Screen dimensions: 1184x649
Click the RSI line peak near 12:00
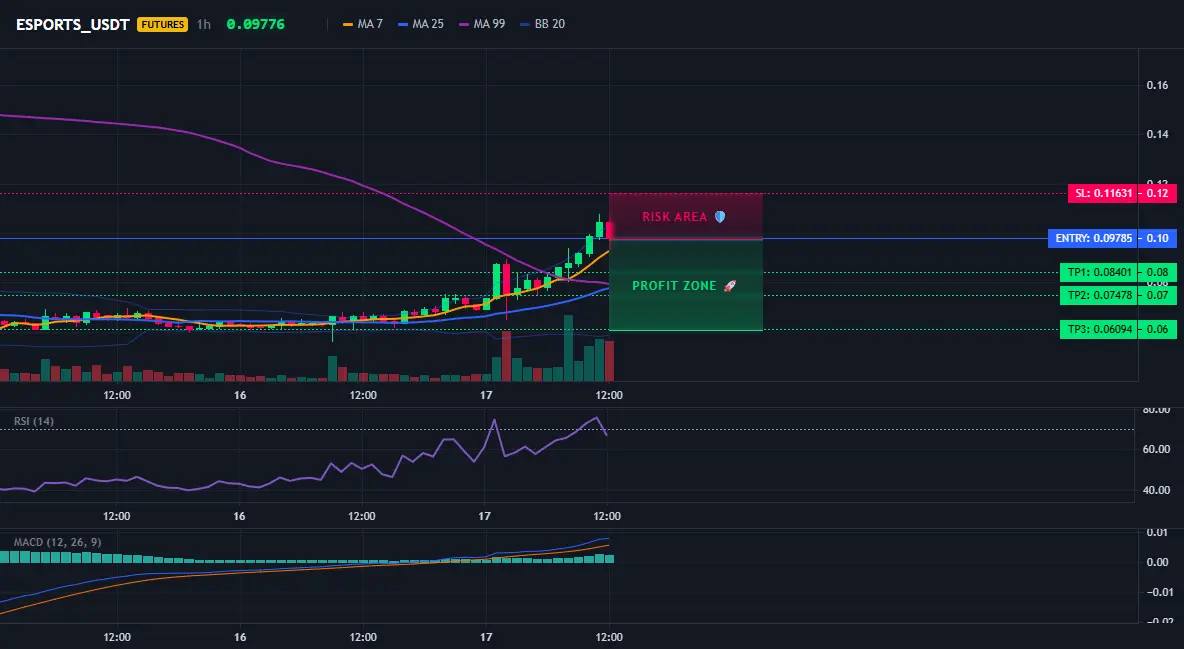click(597, 418)
